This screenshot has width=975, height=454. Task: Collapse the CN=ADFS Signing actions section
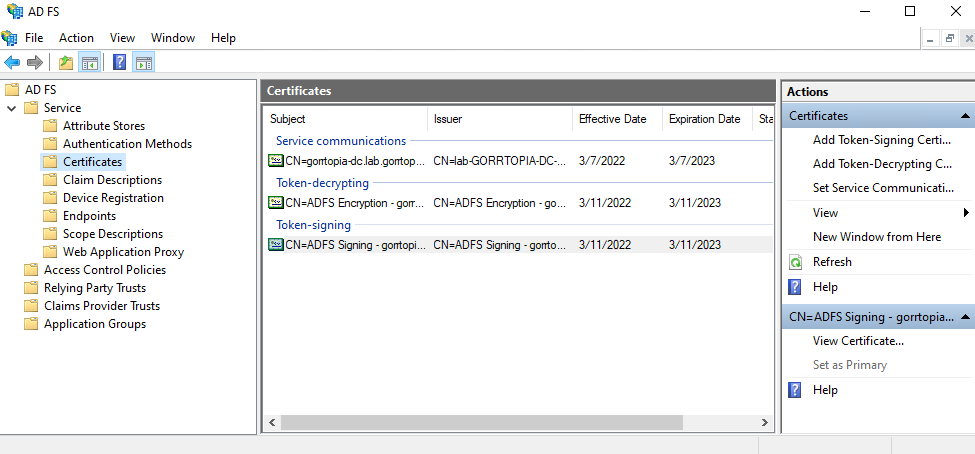click(965, 317)
